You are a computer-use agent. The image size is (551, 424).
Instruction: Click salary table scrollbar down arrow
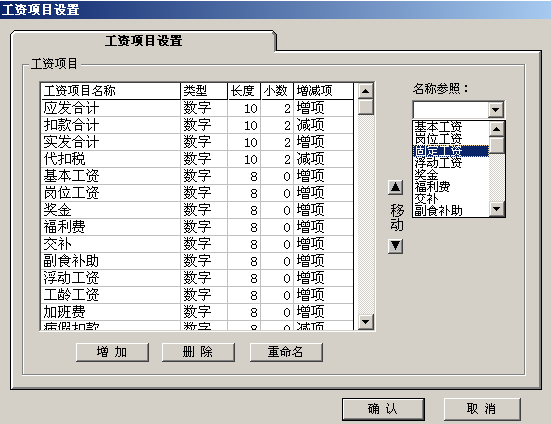(x=365, y=322)
